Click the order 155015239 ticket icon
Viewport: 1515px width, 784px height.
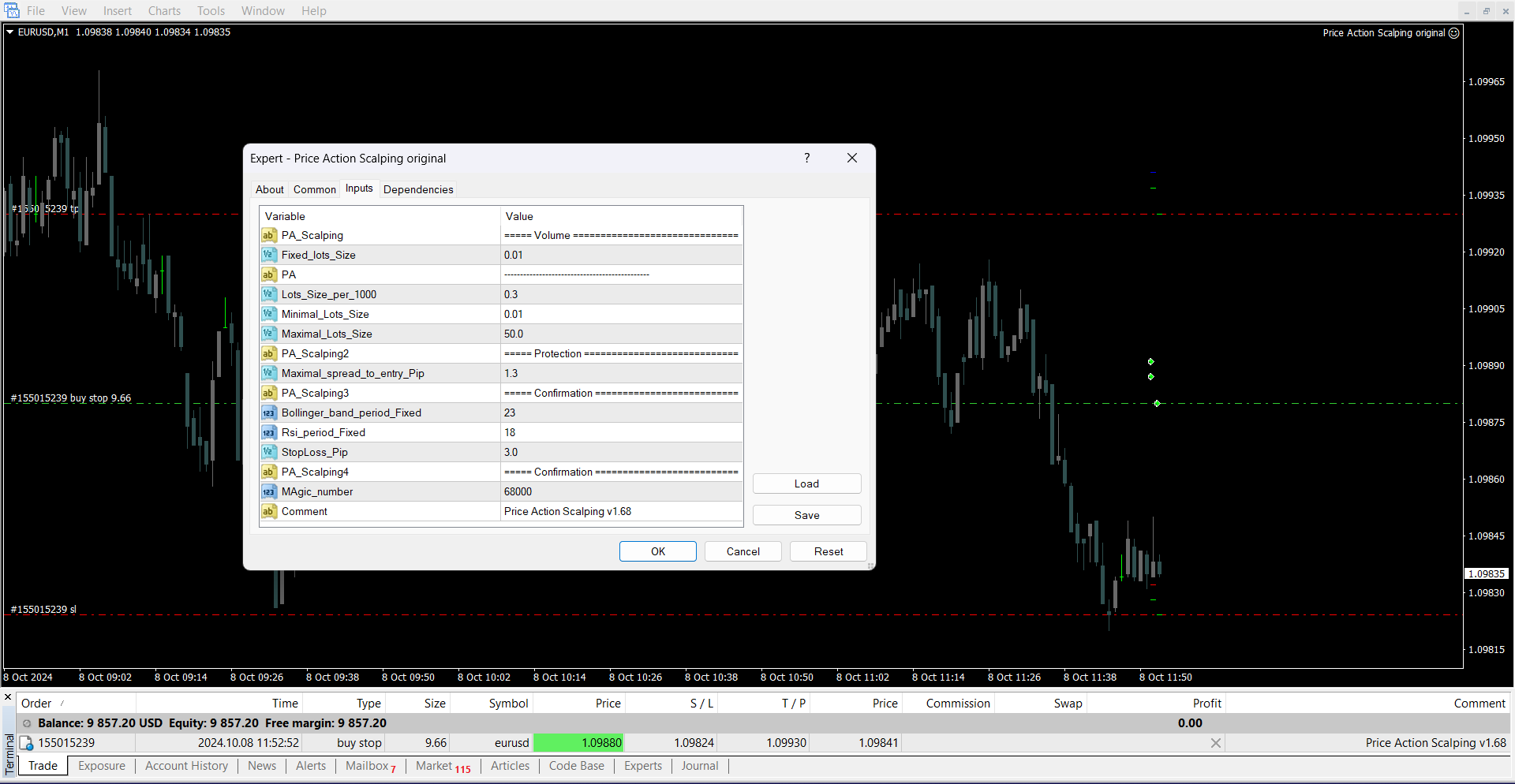pos(26,743)
